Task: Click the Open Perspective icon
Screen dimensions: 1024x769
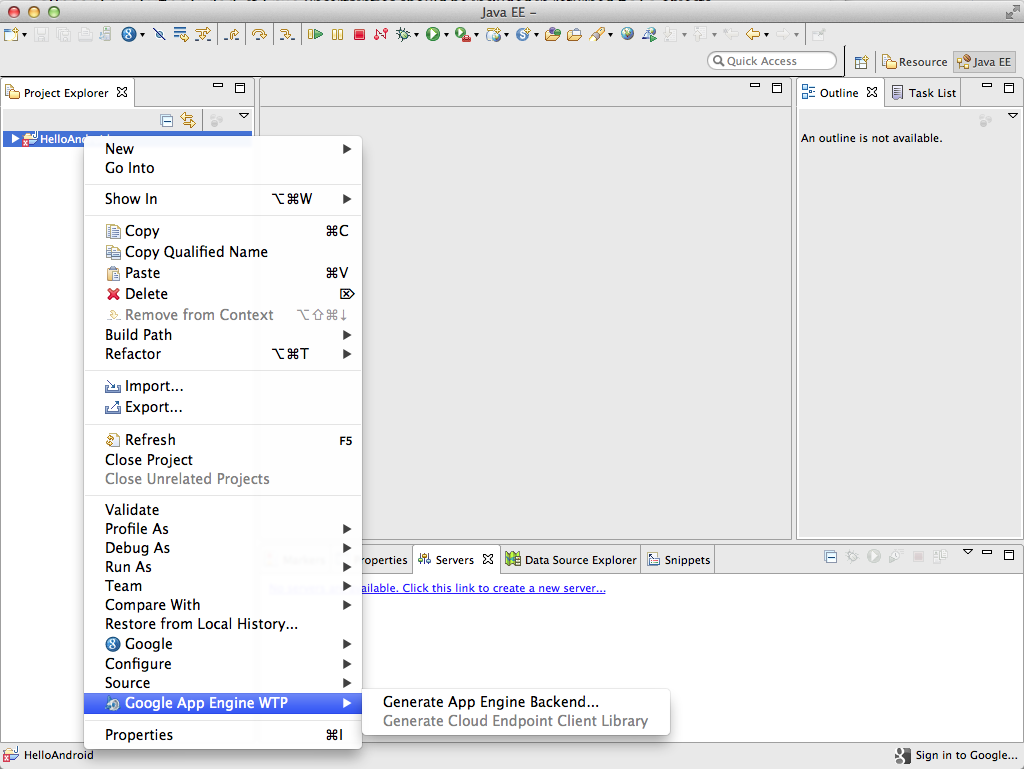Action: (x=861, y=62)
